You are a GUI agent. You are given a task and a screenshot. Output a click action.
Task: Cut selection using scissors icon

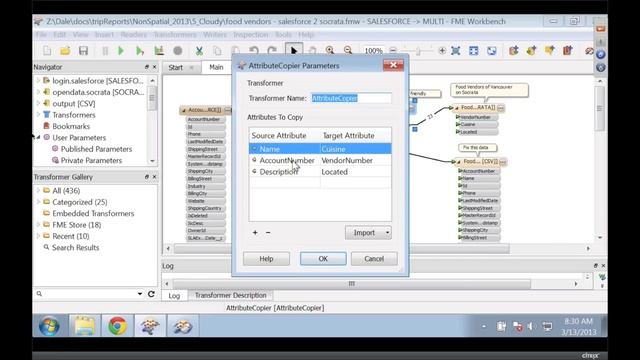pyautogui.click(x=199, y=51)
